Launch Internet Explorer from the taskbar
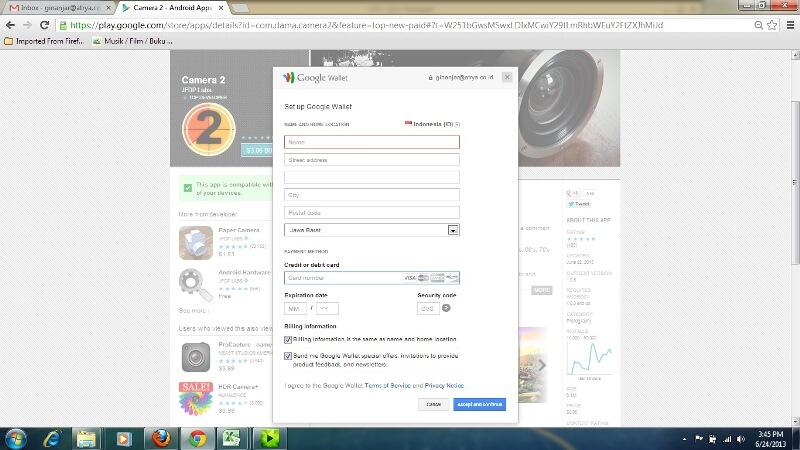 (52, 439)
